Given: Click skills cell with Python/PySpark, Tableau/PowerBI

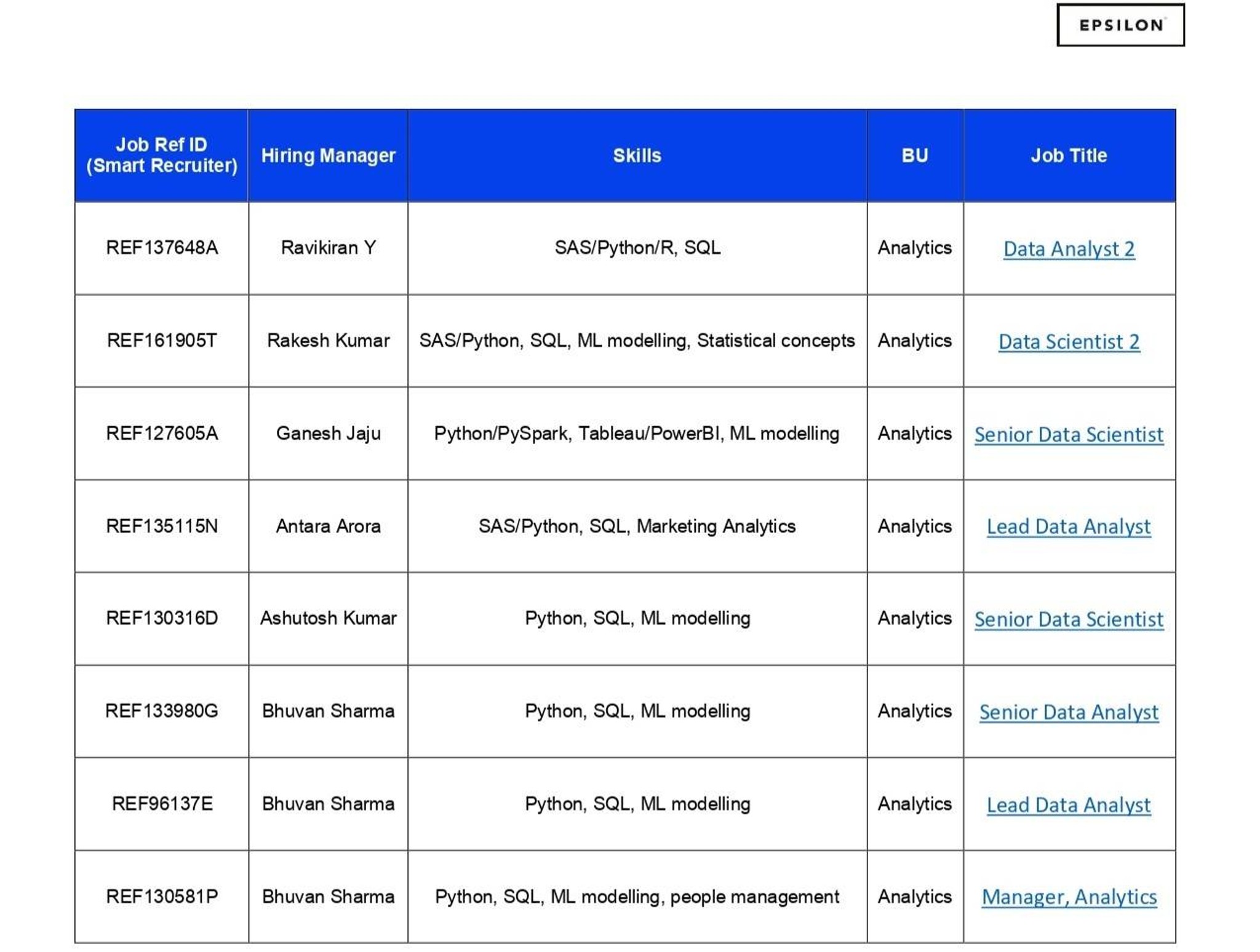Looking at the screenshot, I should (637, 433).
